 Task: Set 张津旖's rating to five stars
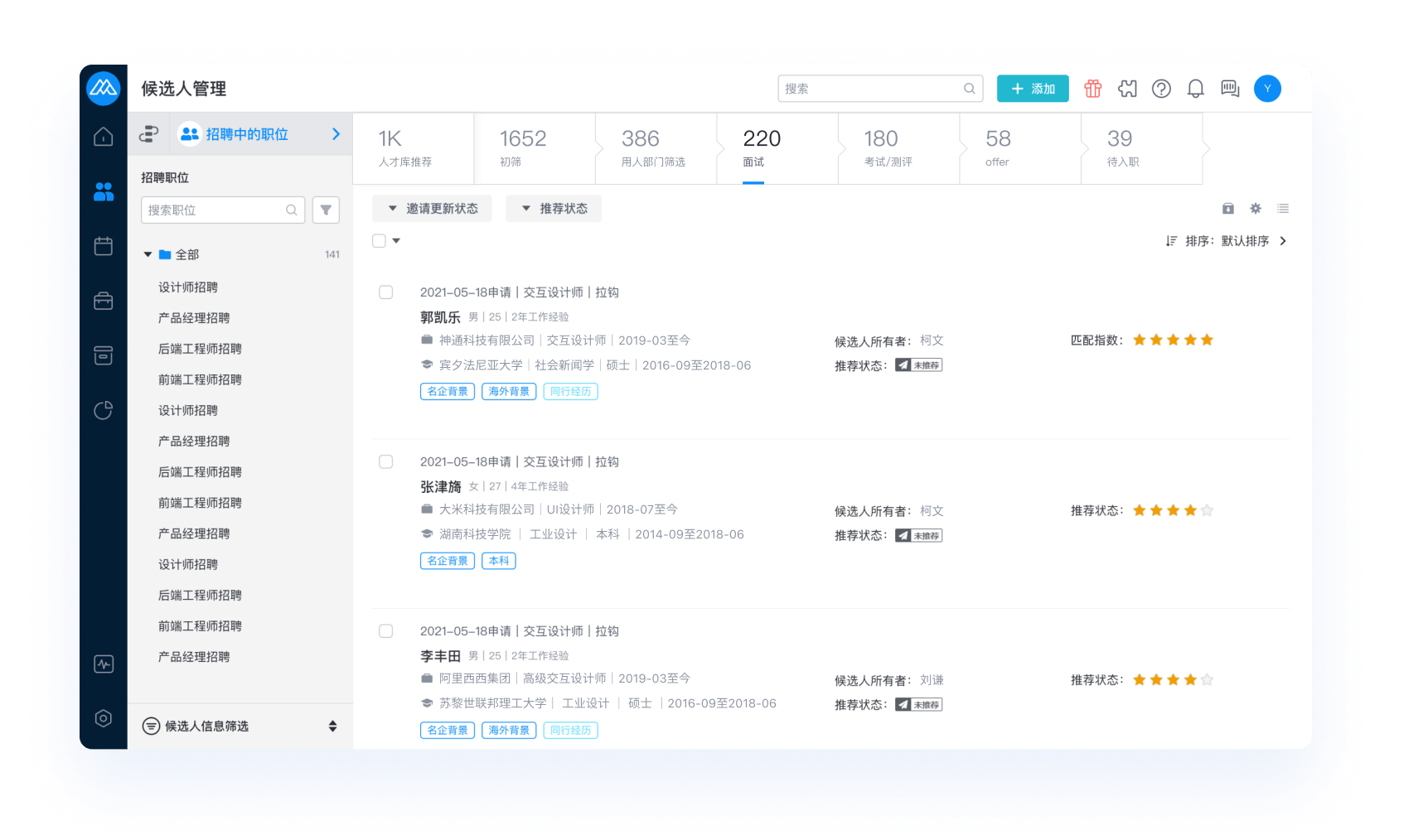pyautogui.click(x=1207, y=510)
